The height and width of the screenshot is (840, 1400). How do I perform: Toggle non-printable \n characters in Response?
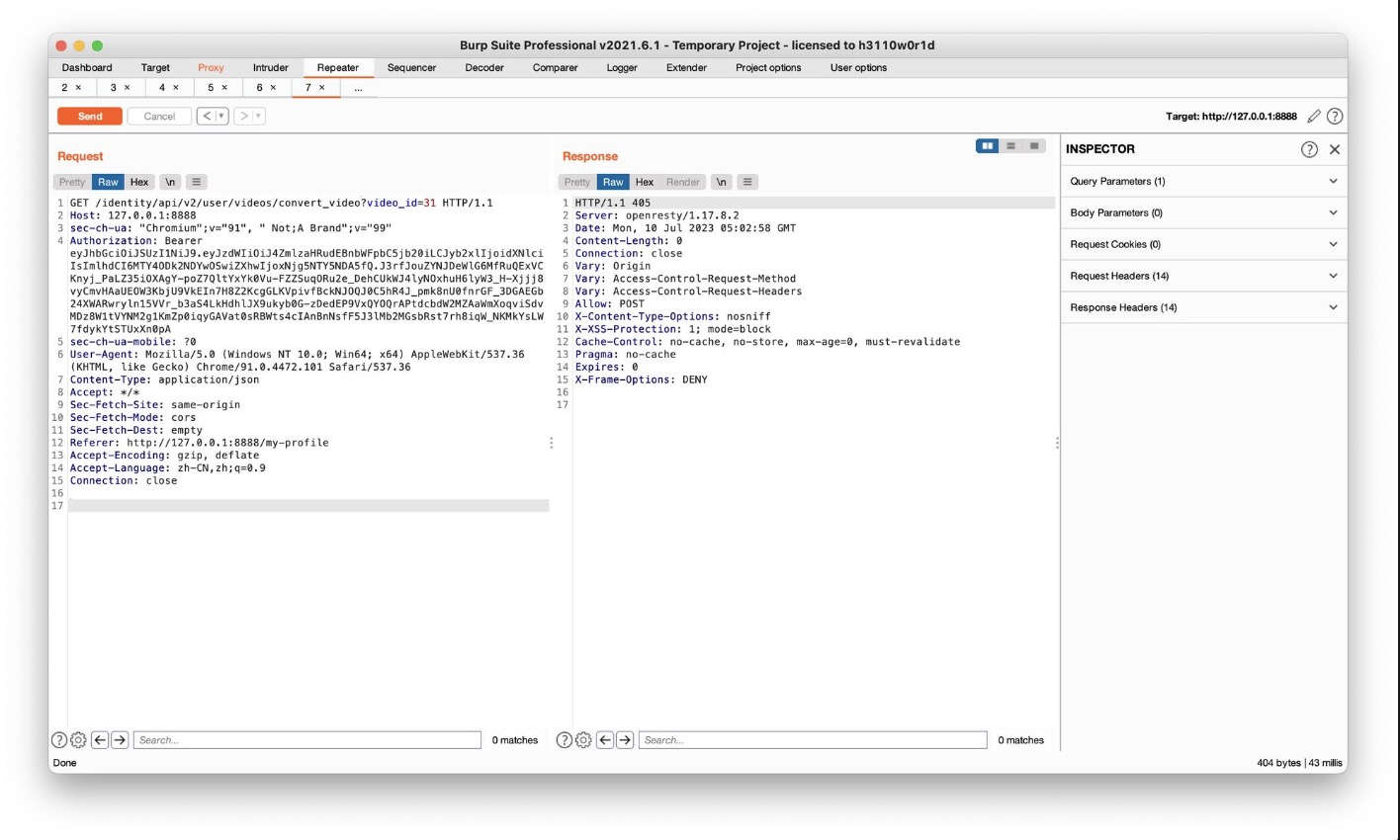[x=722, y=182]
